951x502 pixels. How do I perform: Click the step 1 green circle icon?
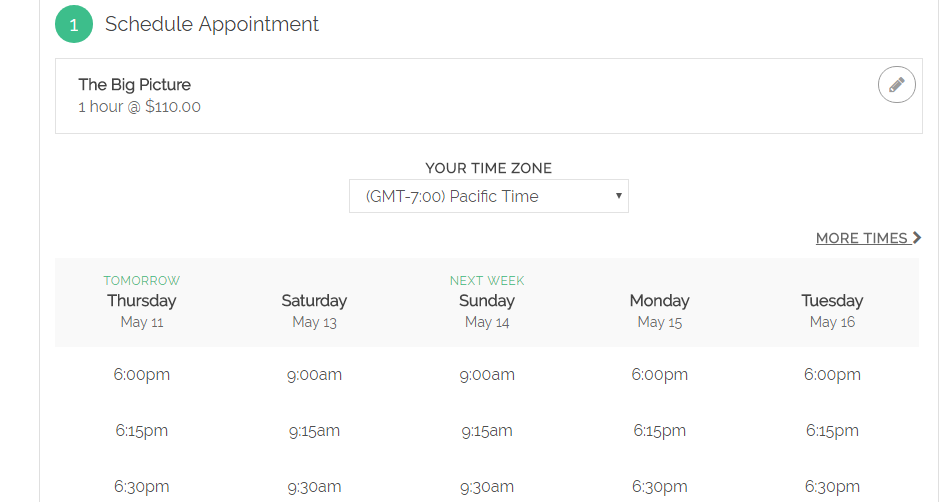(74, 24)
